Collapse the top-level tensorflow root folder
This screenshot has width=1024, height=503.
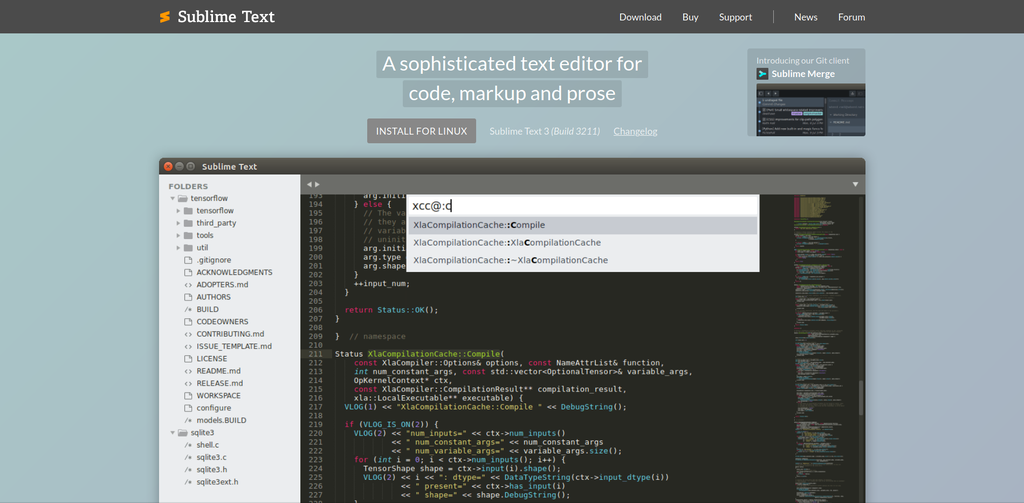point(172,198)
